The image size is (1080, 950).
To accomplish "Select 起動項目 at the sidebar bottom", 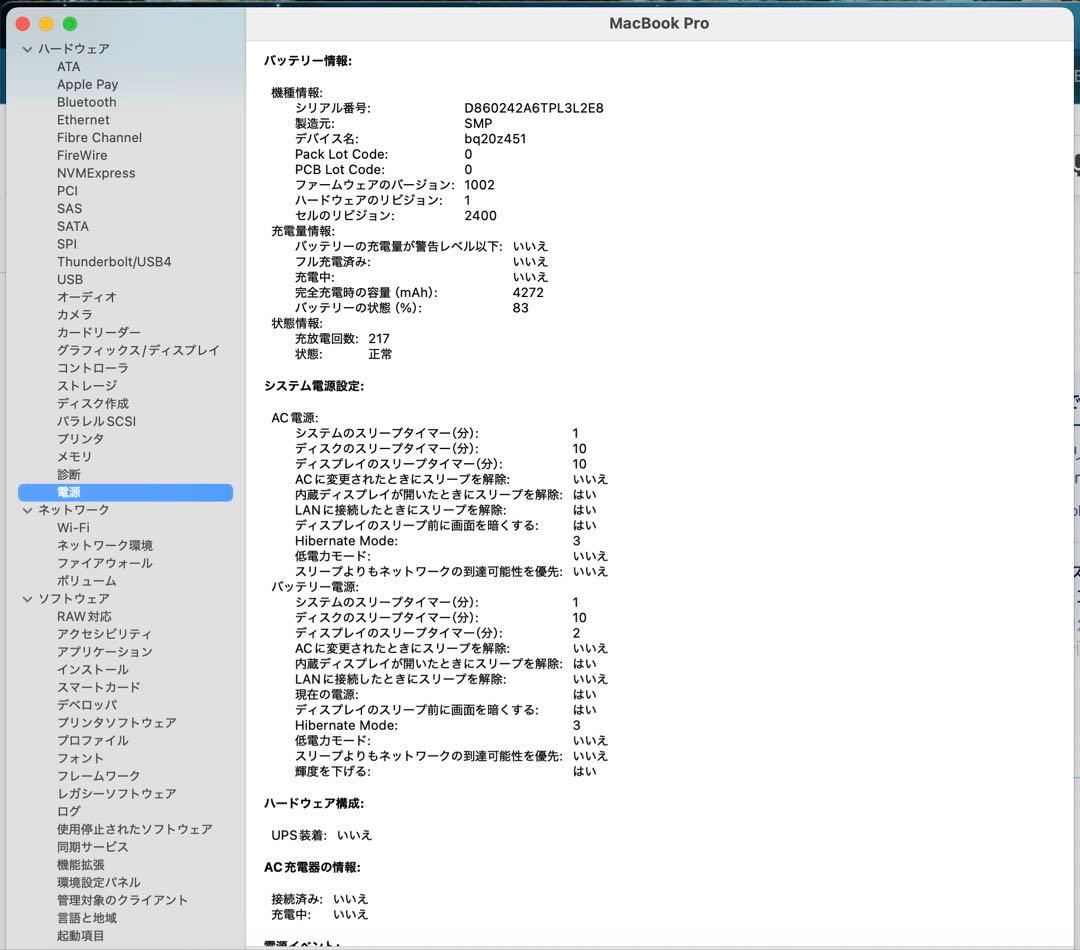I will (80, 936).
